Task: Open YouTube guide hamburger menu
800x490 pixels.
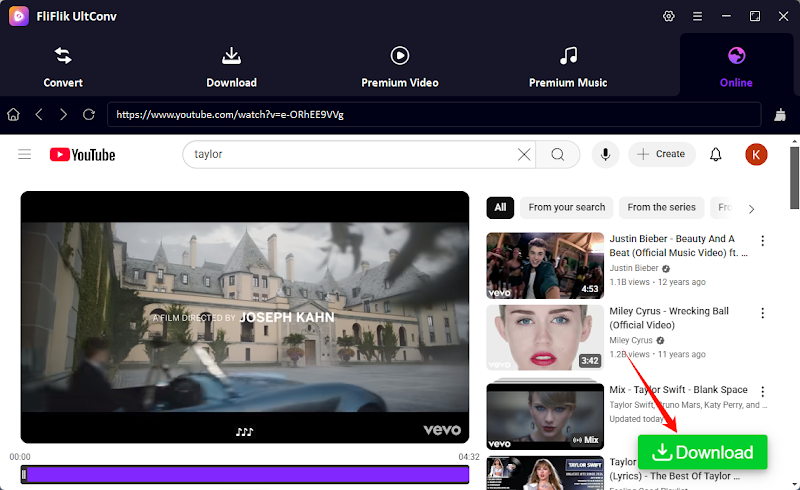Action: pos(24,154)
